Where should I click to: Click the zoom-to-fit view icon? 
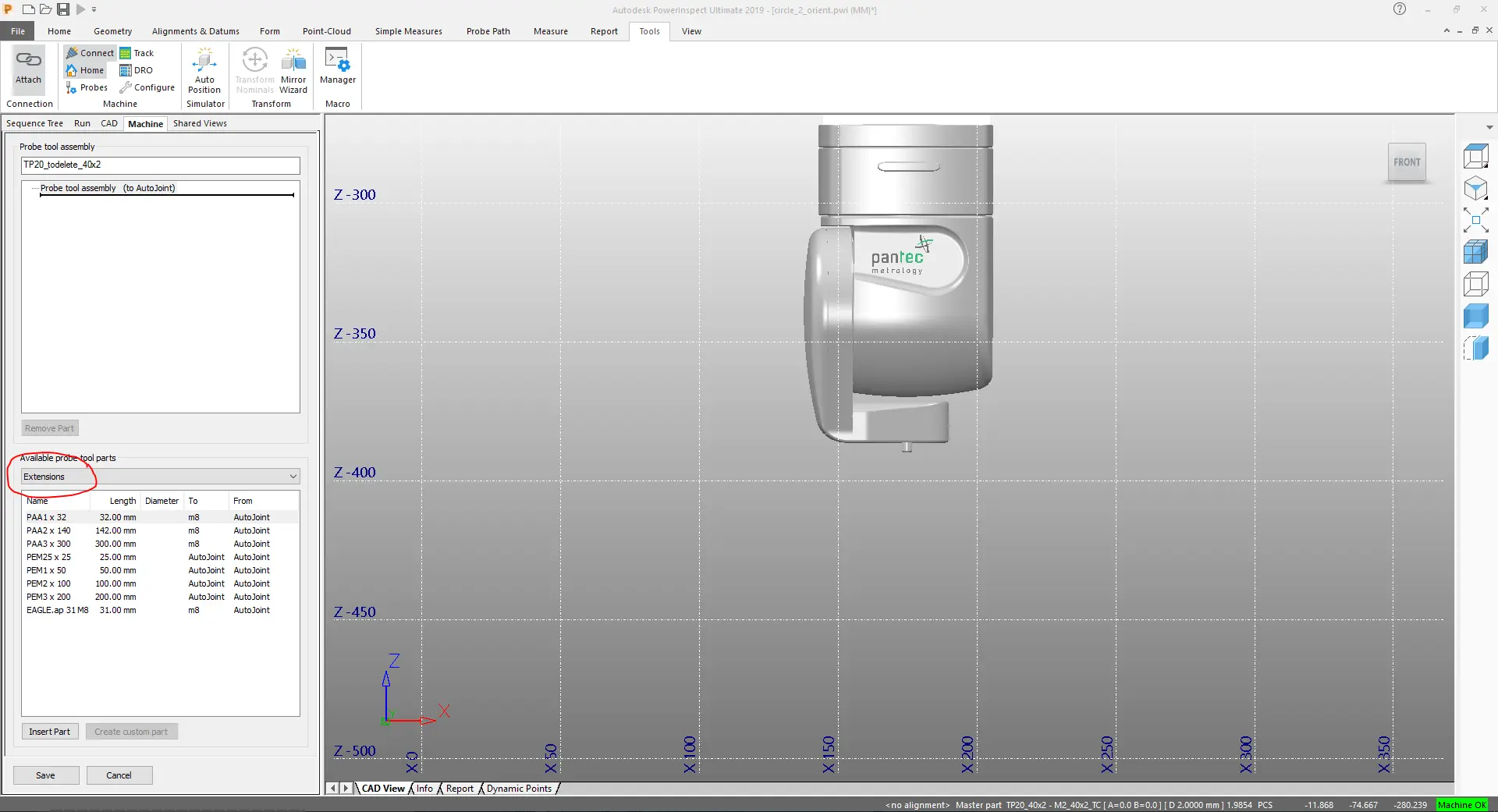pyautogui.click(x=1475, y=221)
